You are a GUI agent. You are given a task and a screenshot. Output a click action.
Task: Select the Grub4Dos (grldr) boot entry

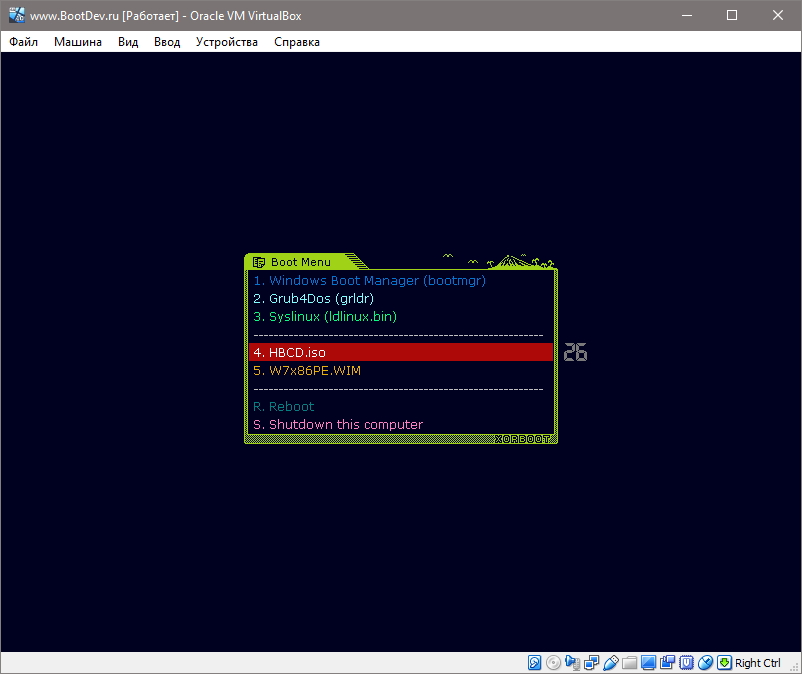tap(312, 298)
